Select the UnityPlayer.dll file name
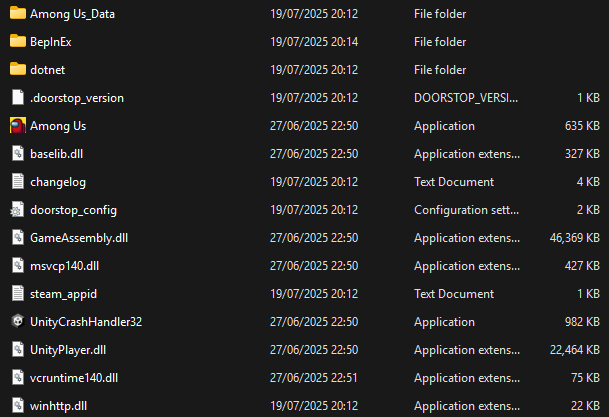This screenshot has width=609, height=417. pyautogui.click(x=68, y=350)
